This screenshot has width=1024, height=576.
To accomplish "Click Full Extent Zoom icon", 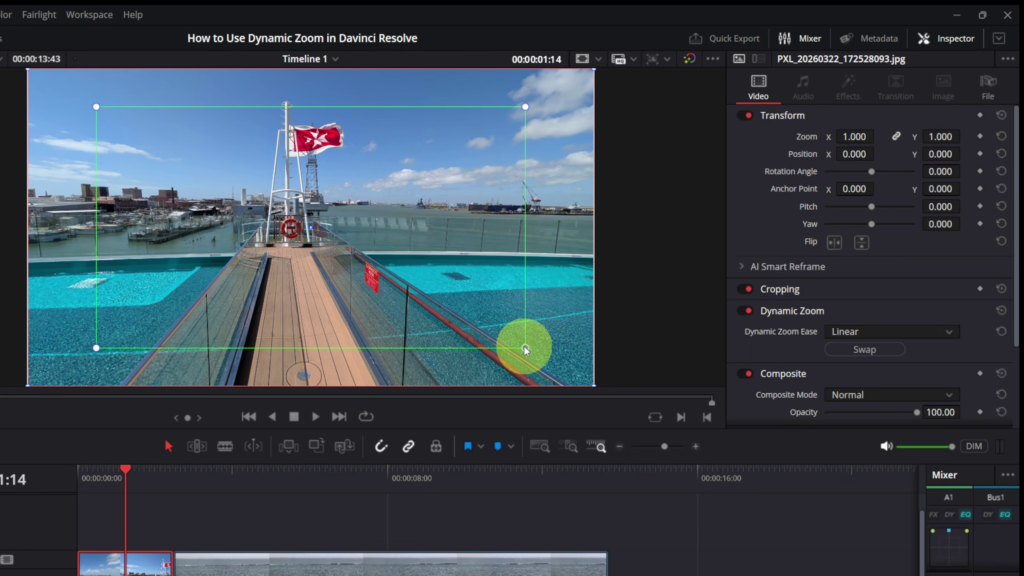I will click(x=539, y=446).
